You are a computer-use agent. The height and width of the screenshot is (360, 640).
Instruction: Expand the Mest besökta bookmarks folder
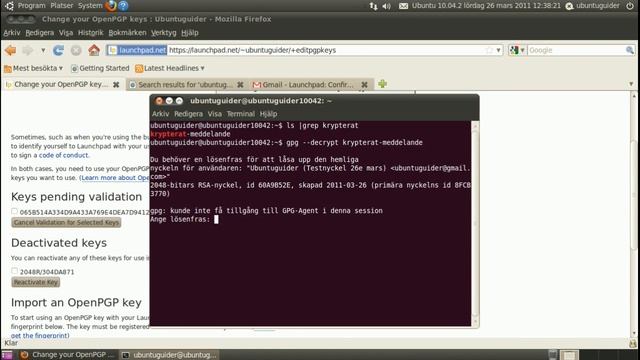33,68
